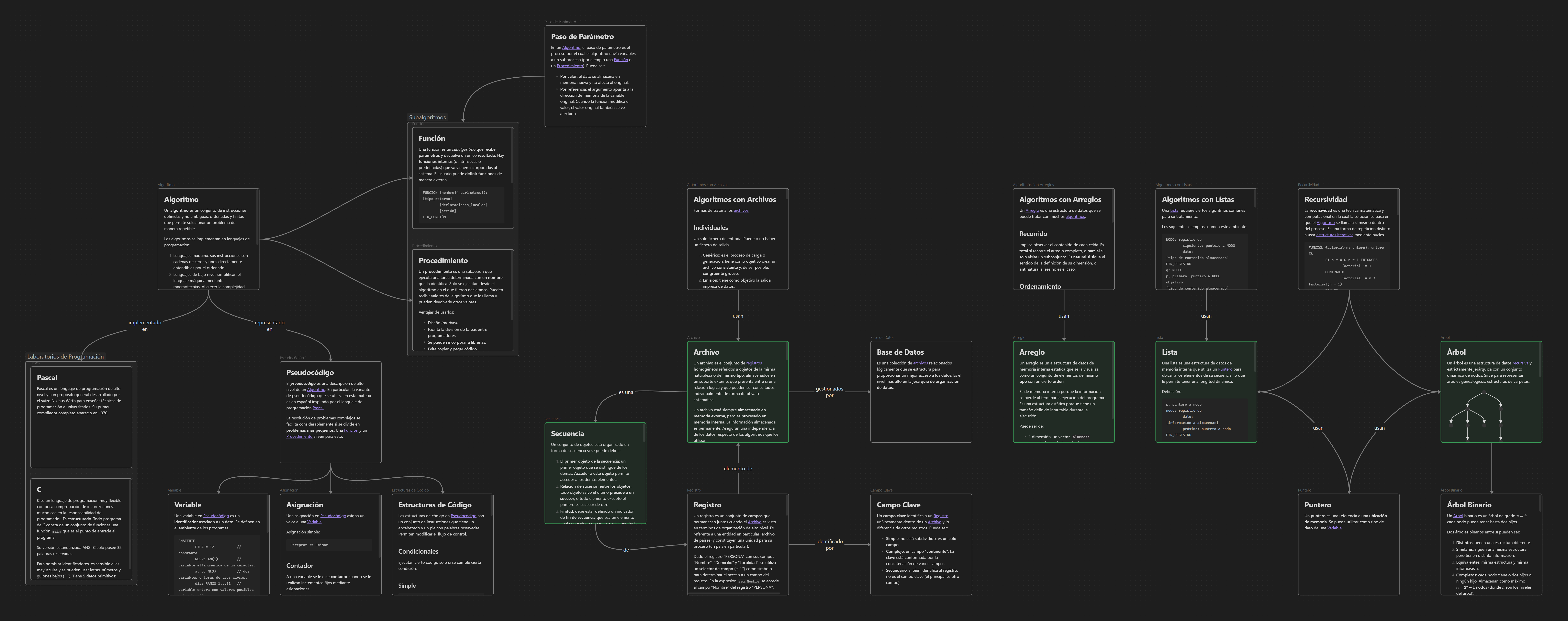Open Procedimiento link in Paso de Parámetro card

coord(570,66)
